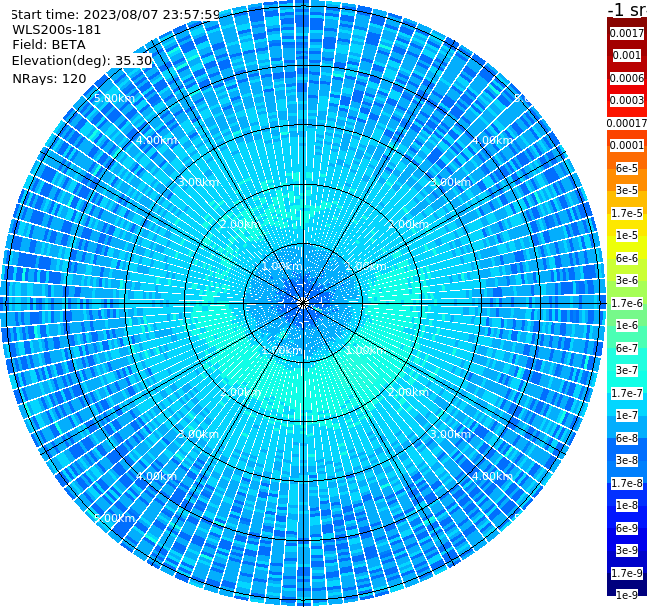Image resolution: width=647 pixels, height=607 pixels.
Task: Click the 3.00km ring label in northwest quadrant
Action: pos(198,182)
